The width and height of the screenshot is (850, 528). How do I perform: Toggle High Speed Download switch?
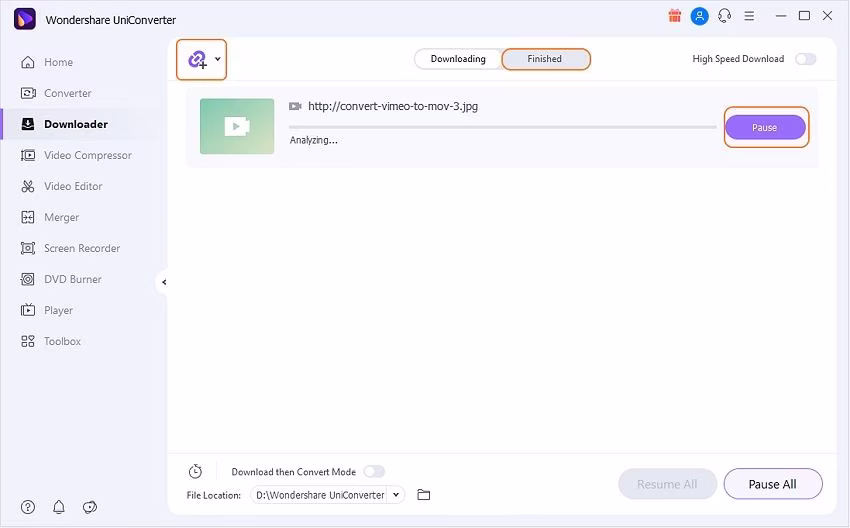(806, 59)
